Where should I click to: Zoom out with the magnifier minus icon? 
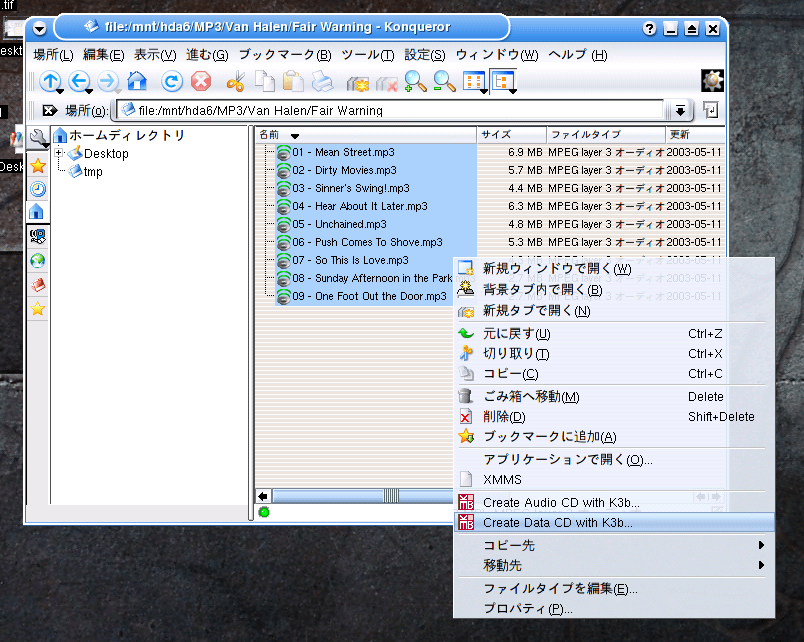pos(444,81)
